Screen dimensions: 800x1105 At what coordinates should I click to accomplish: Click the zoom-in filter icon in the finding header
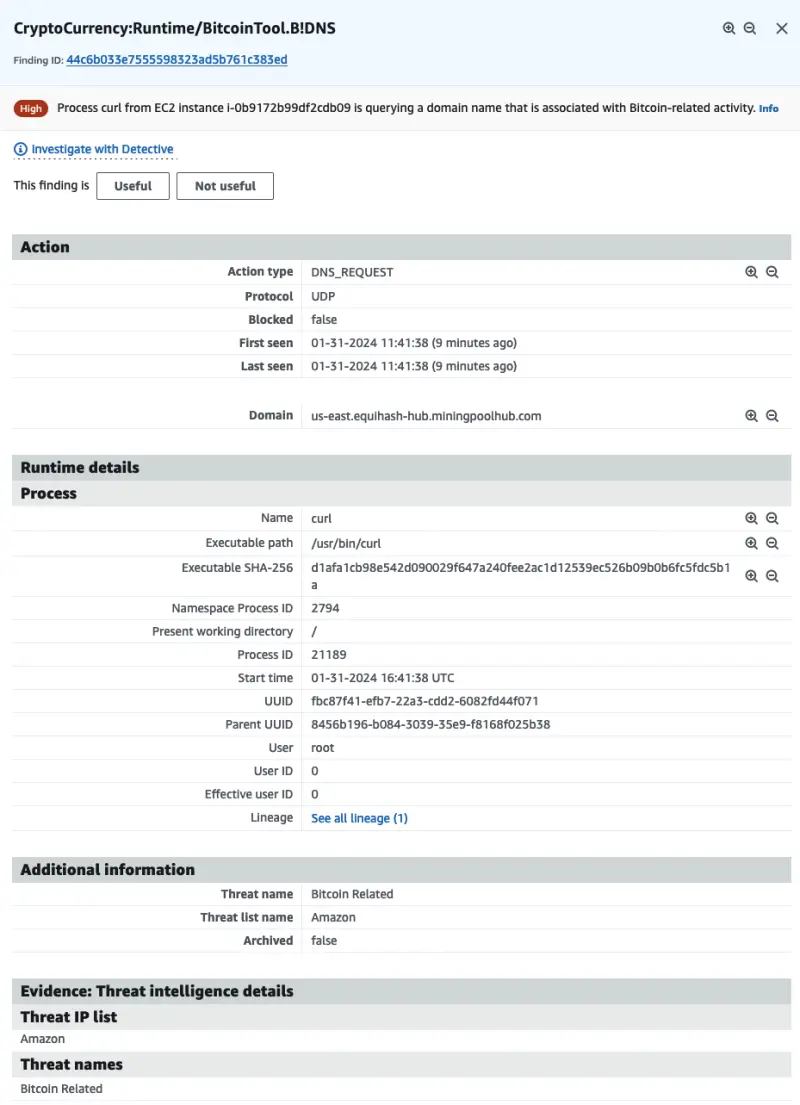pyautogui.click(x=730, y=28)
